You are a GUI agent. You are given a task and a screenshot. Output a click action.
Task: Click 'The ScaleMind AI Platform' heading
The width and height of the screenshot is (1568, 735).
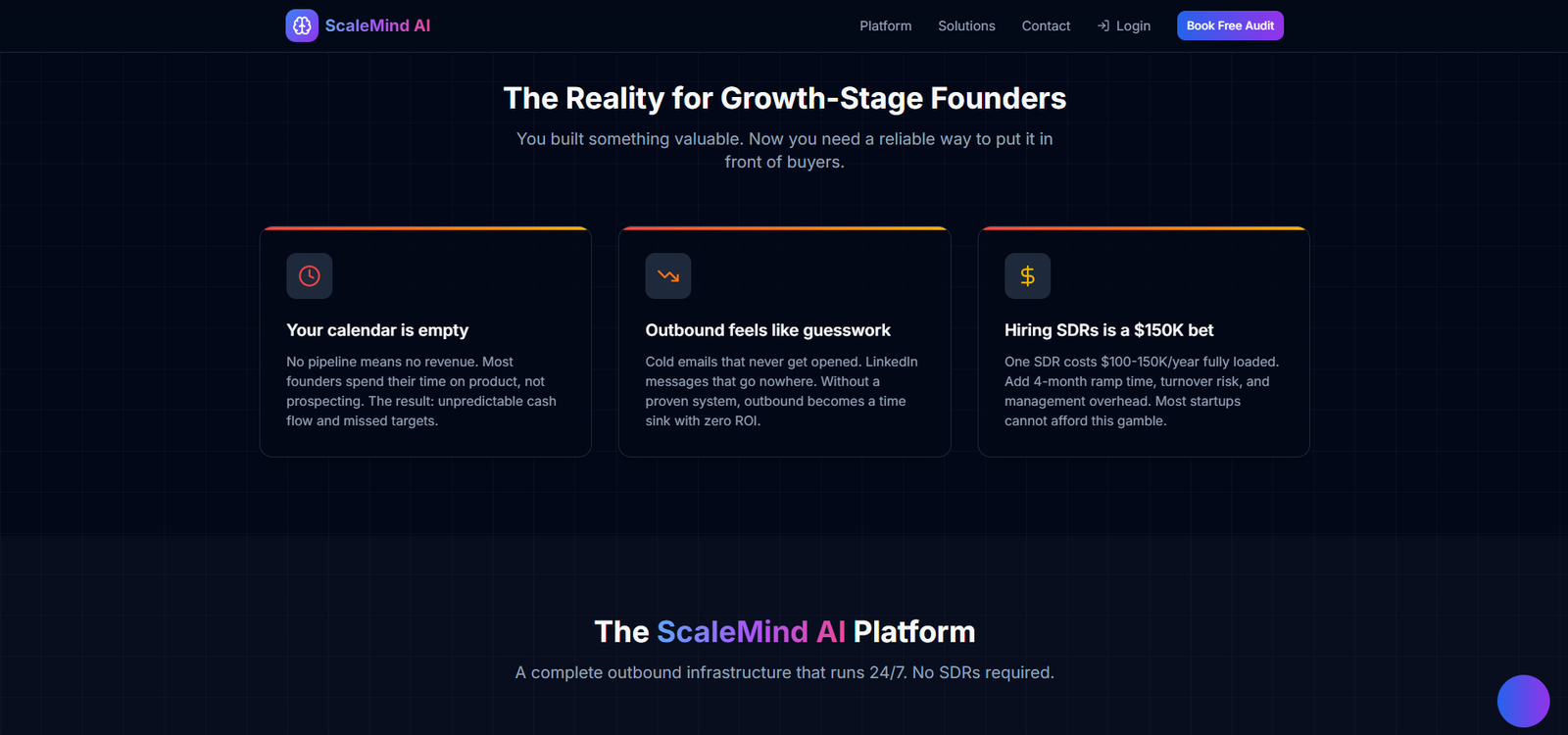pos(784,631)
